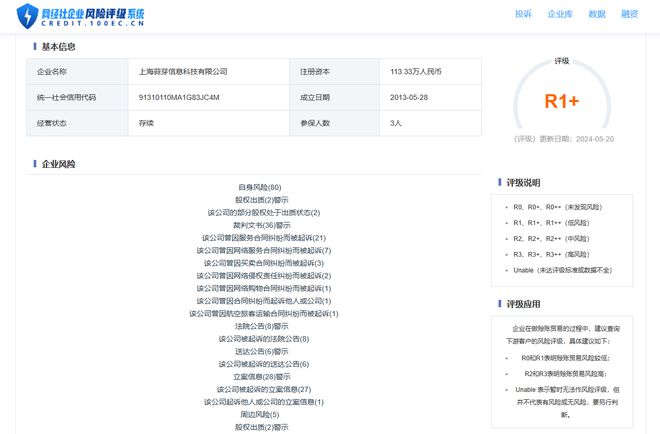Click the 基本信息 section heading

click(58, 47)
